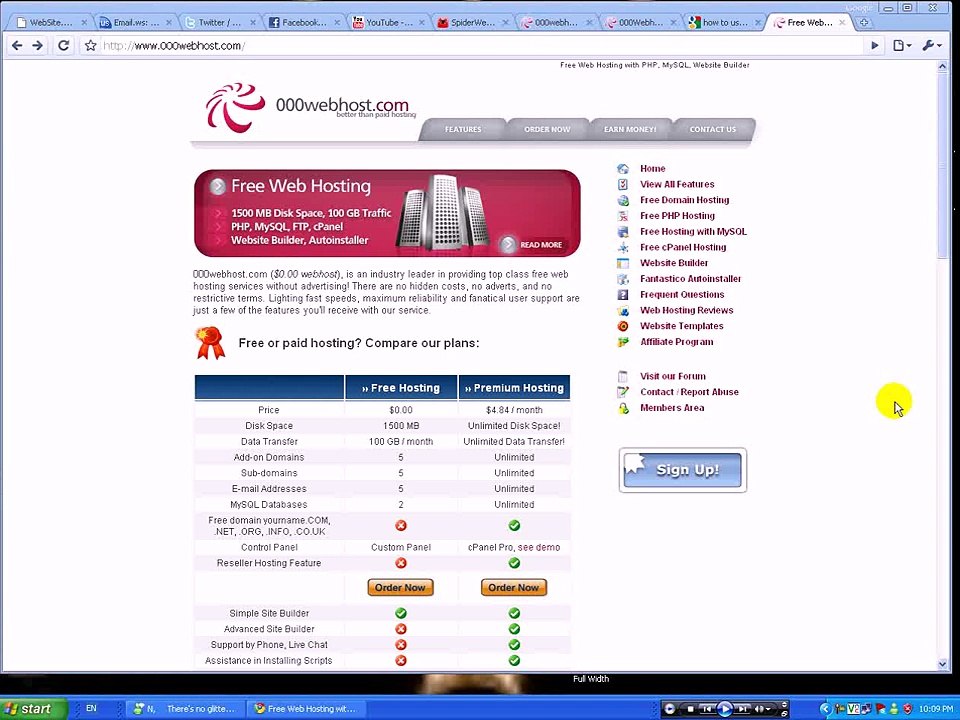Click the Sign Up! button
This screenshot has width=960, height=720.
coord(683,470)
